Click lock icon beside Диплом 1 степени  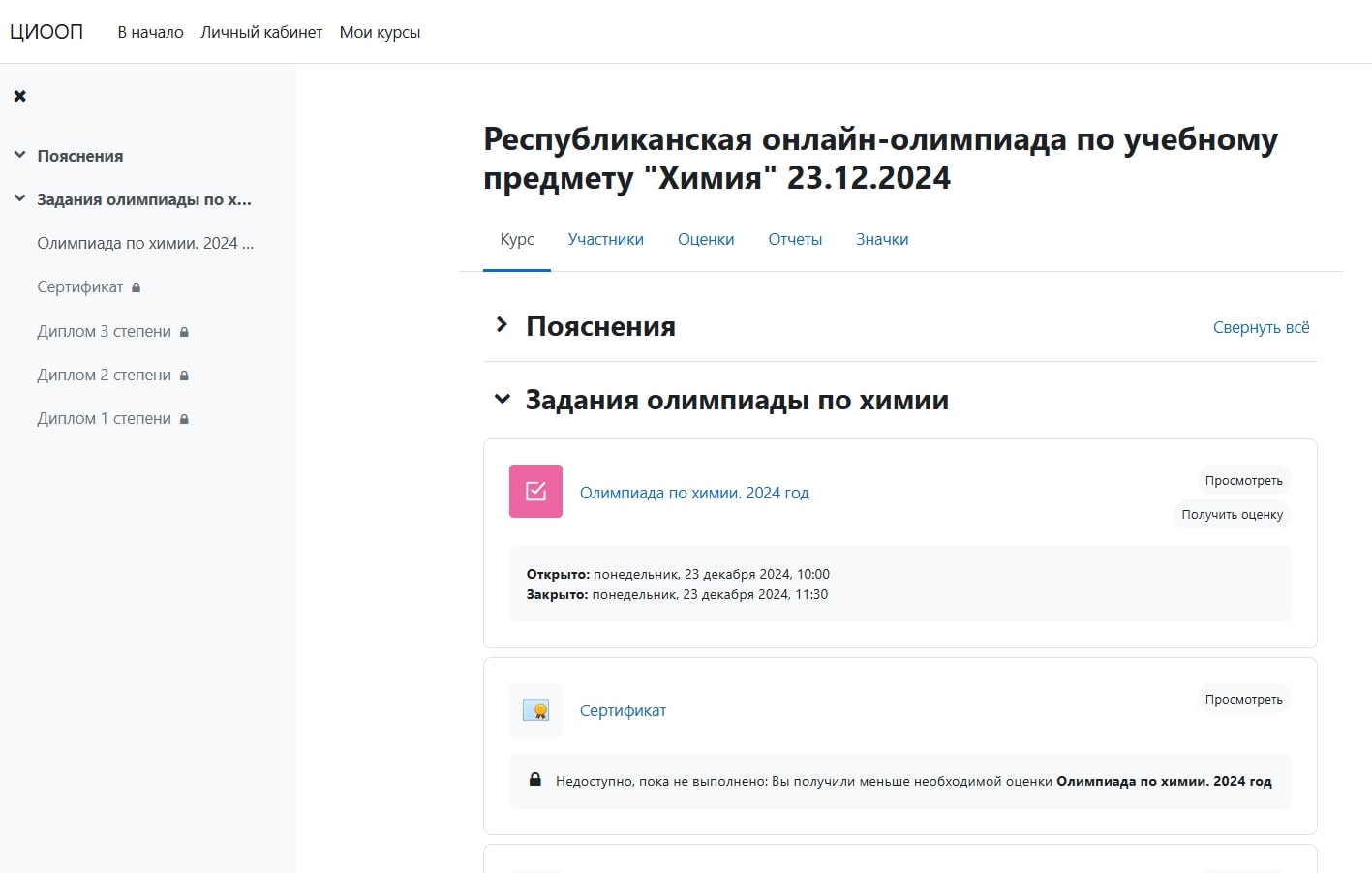(x=184, y=419)
